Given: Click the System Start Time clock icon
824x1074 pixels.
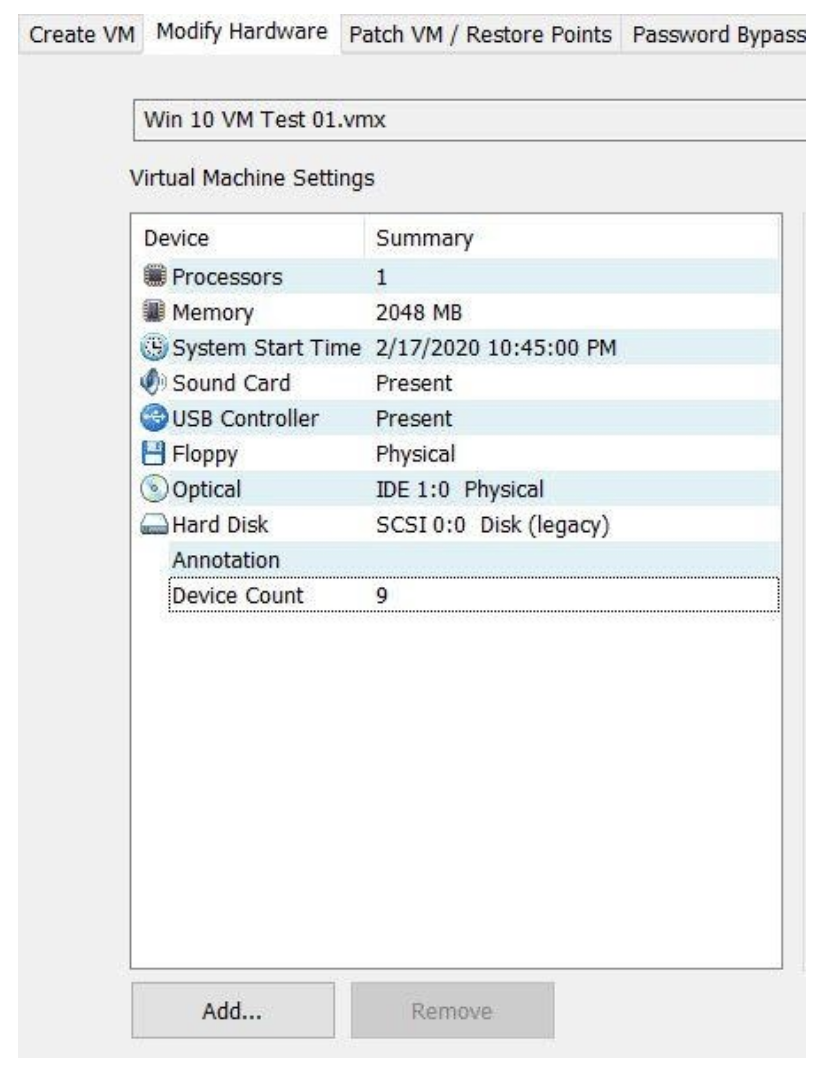Looking at the screenshot, I should click(x=155, y=348).
